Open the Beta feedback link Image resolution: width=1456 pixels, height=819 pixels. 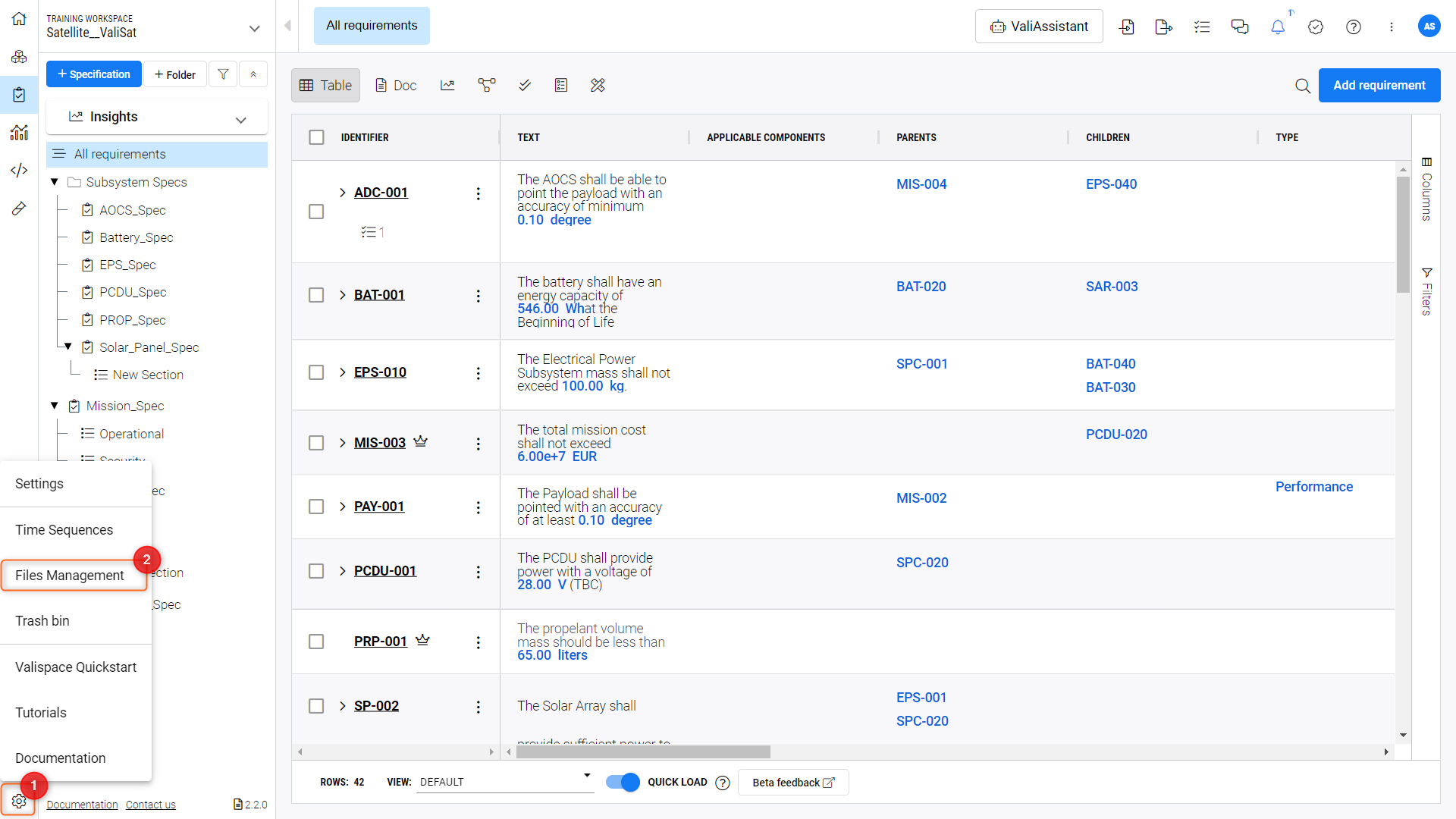[x=793, y=783]
